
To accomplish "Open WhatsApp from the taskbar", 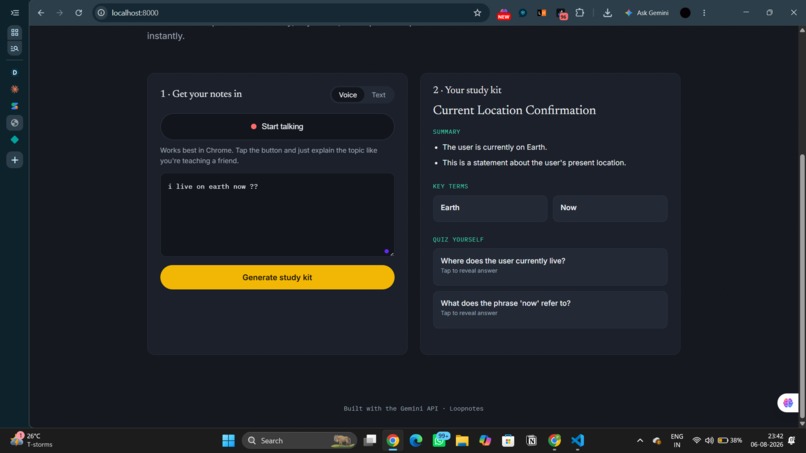I will point(439,440).
